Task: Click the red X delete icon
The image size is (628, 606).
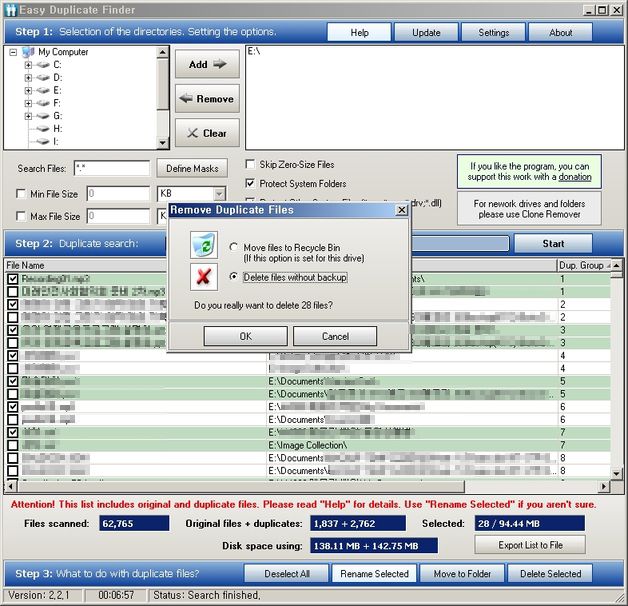Action: [204, 276]
